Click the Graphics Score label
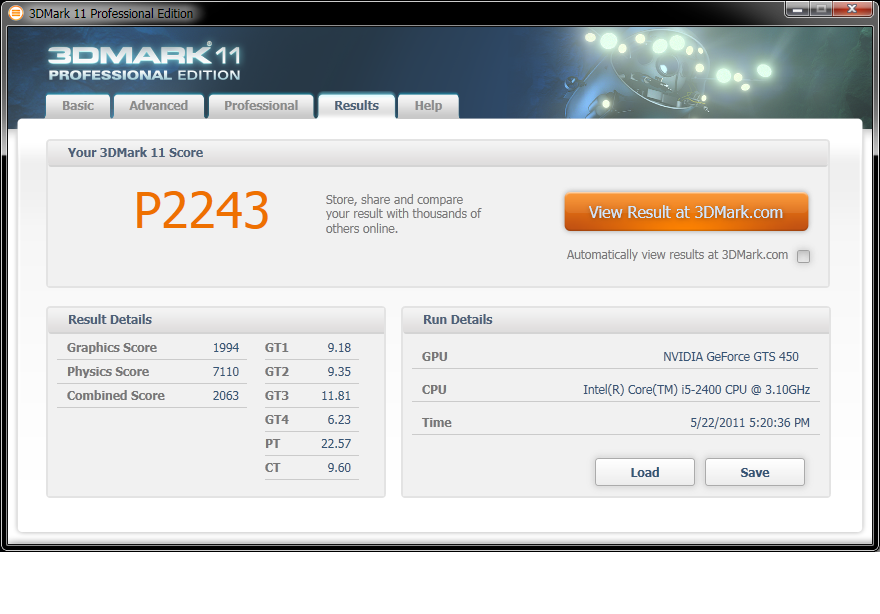 112,348
